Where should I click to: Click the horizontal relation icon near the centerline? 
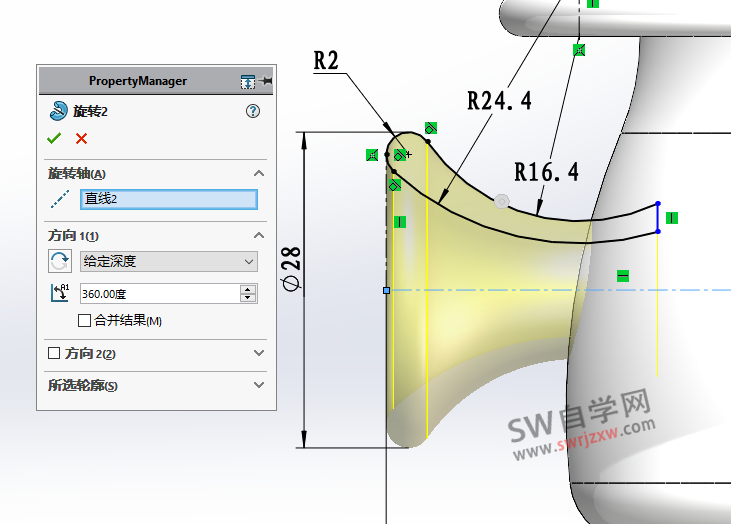coord(623,275)
